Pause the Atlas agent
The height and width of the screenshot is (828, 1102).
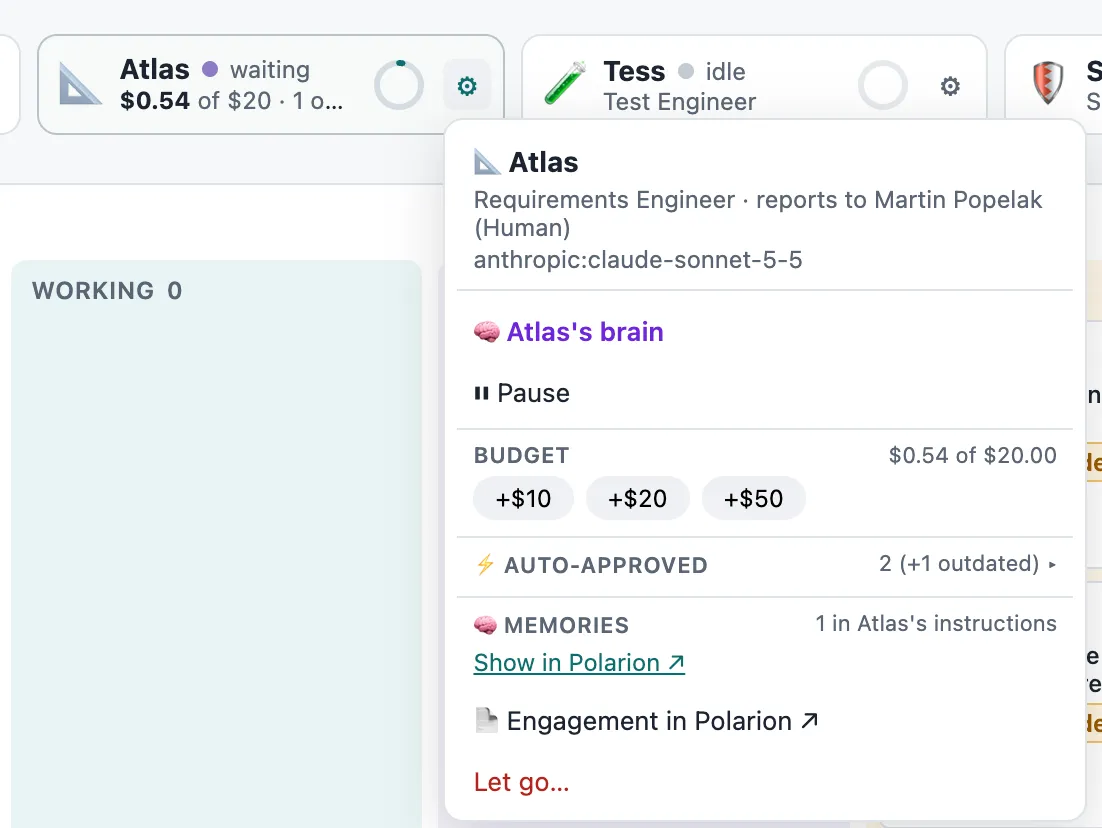pyautogui.click(x=522, y=393)
